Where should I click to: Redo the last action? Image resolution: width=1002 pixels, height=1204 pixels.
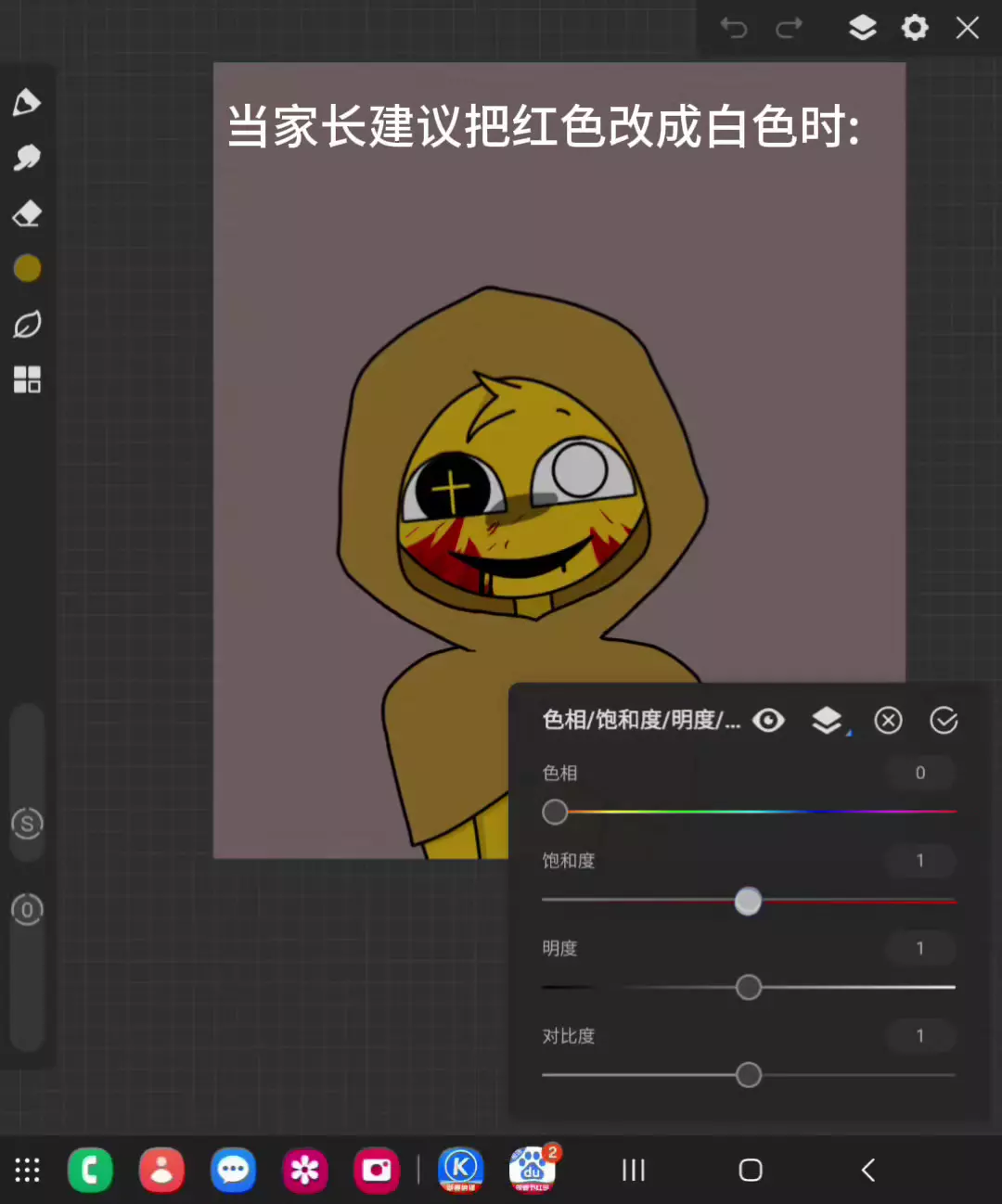pos(790,29)
